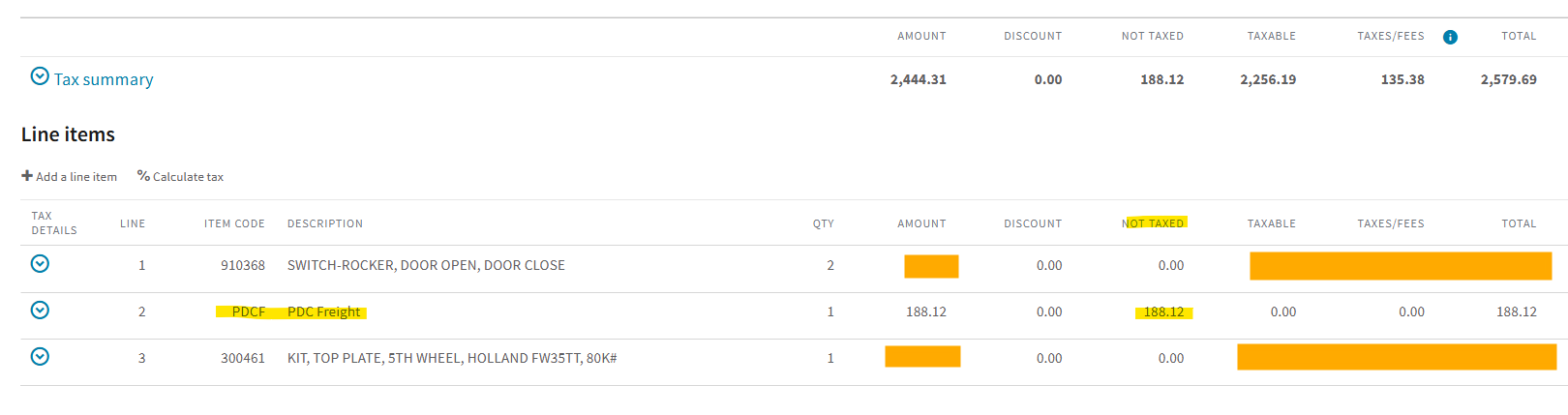Click the percent icon beside Calculate tax

pyautogui.click(x=143, y=176)
